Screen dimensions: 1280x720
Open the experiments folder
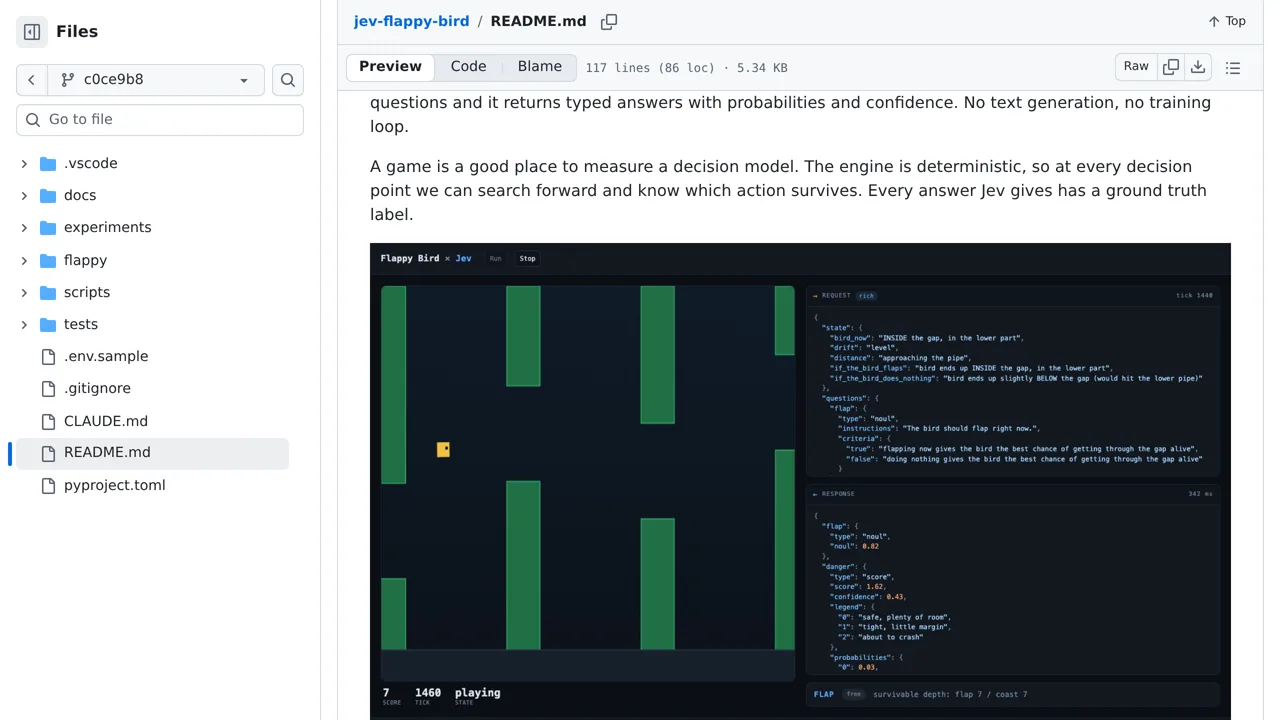107,227
